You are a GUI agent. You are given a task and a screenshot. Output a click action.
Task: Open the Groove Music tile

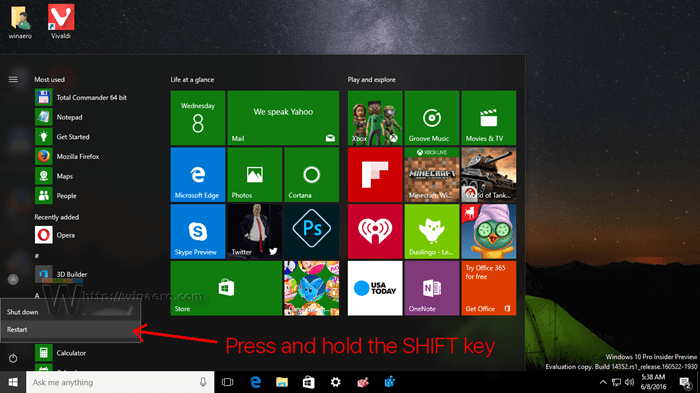[x=432, y=118]
